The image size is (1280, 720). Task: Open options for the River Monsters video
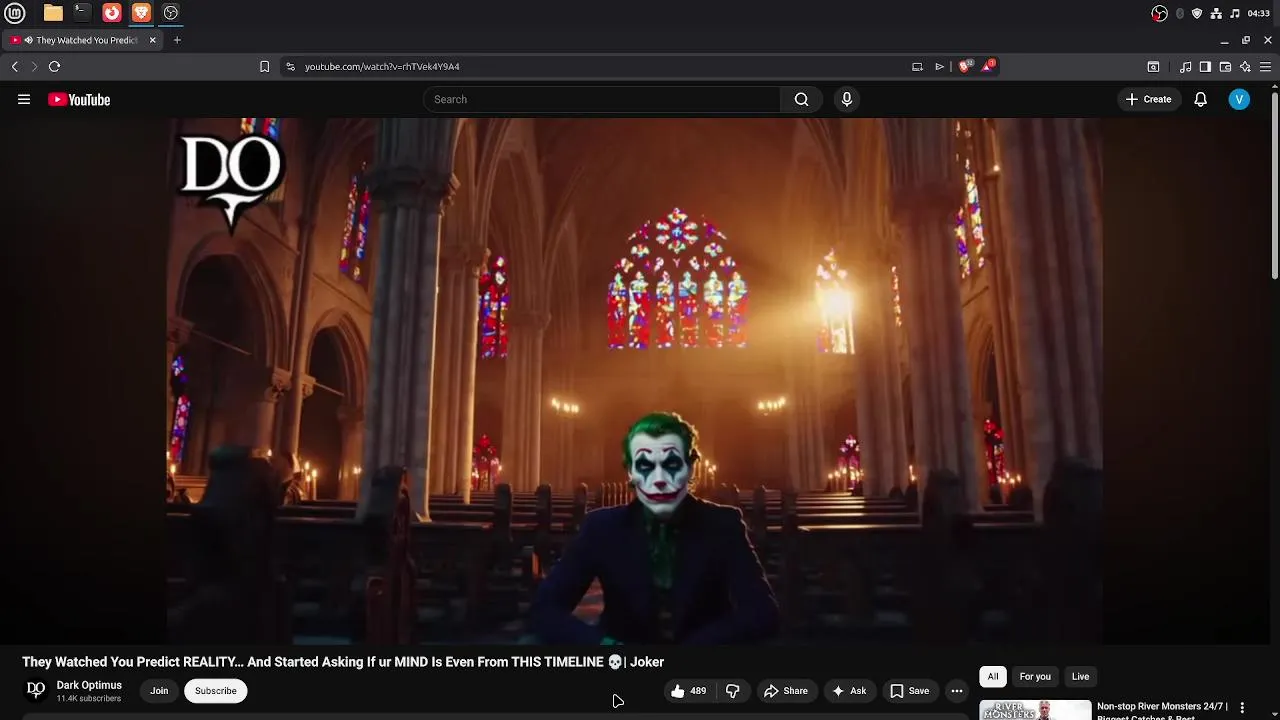click(1242, 707)
